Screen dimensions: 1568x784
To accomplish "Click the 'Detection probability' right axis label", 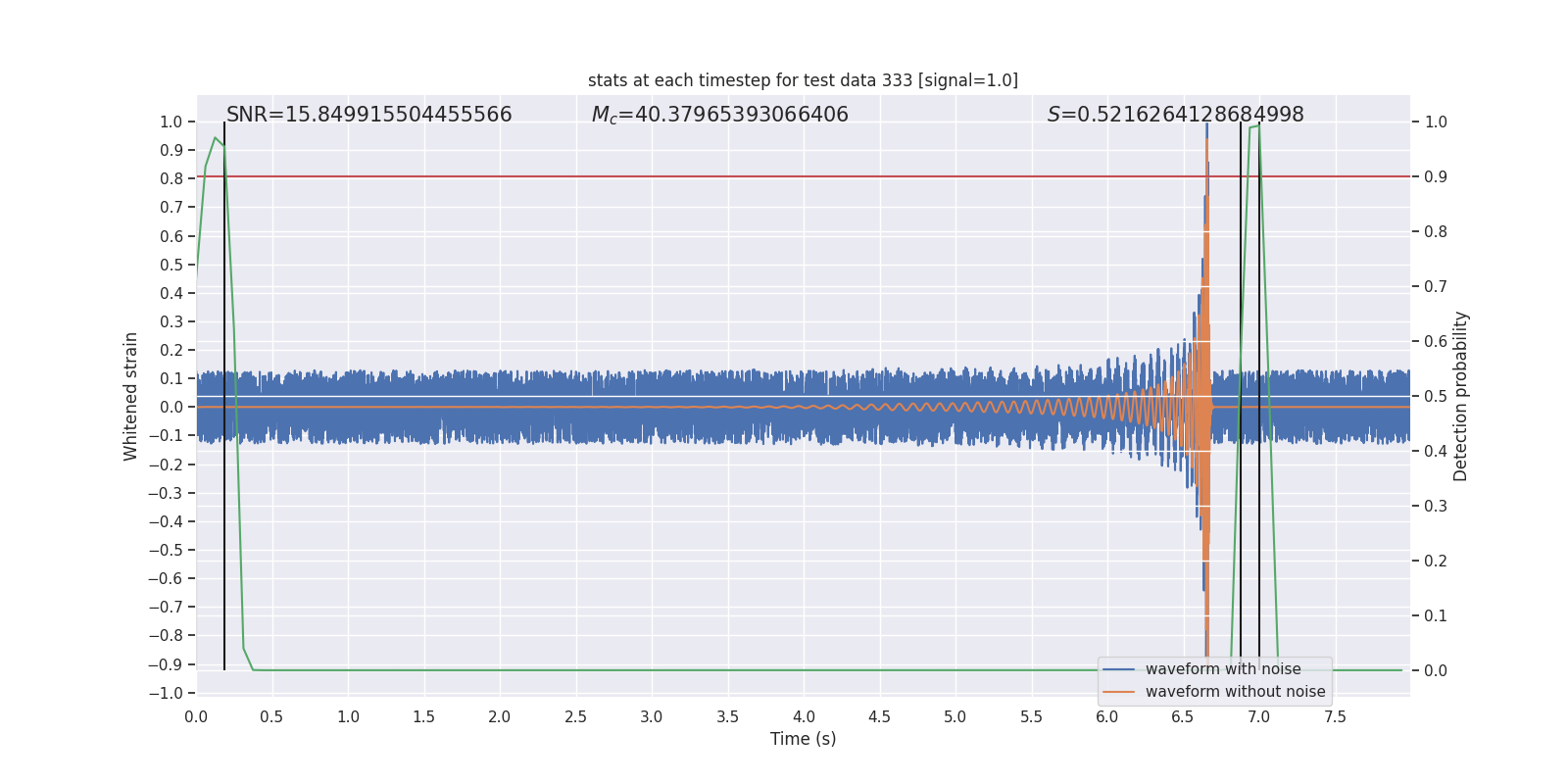I will [x=1461, y=396].
